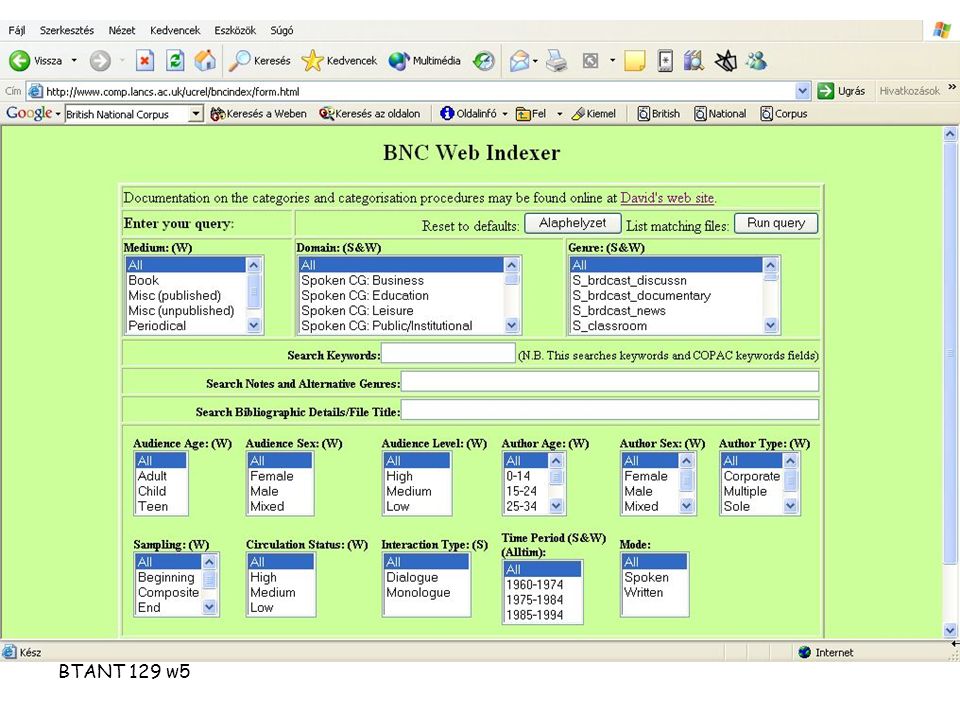Open the history clock icon
Viewport: 960px width, 720px height.
pos(484,61)
